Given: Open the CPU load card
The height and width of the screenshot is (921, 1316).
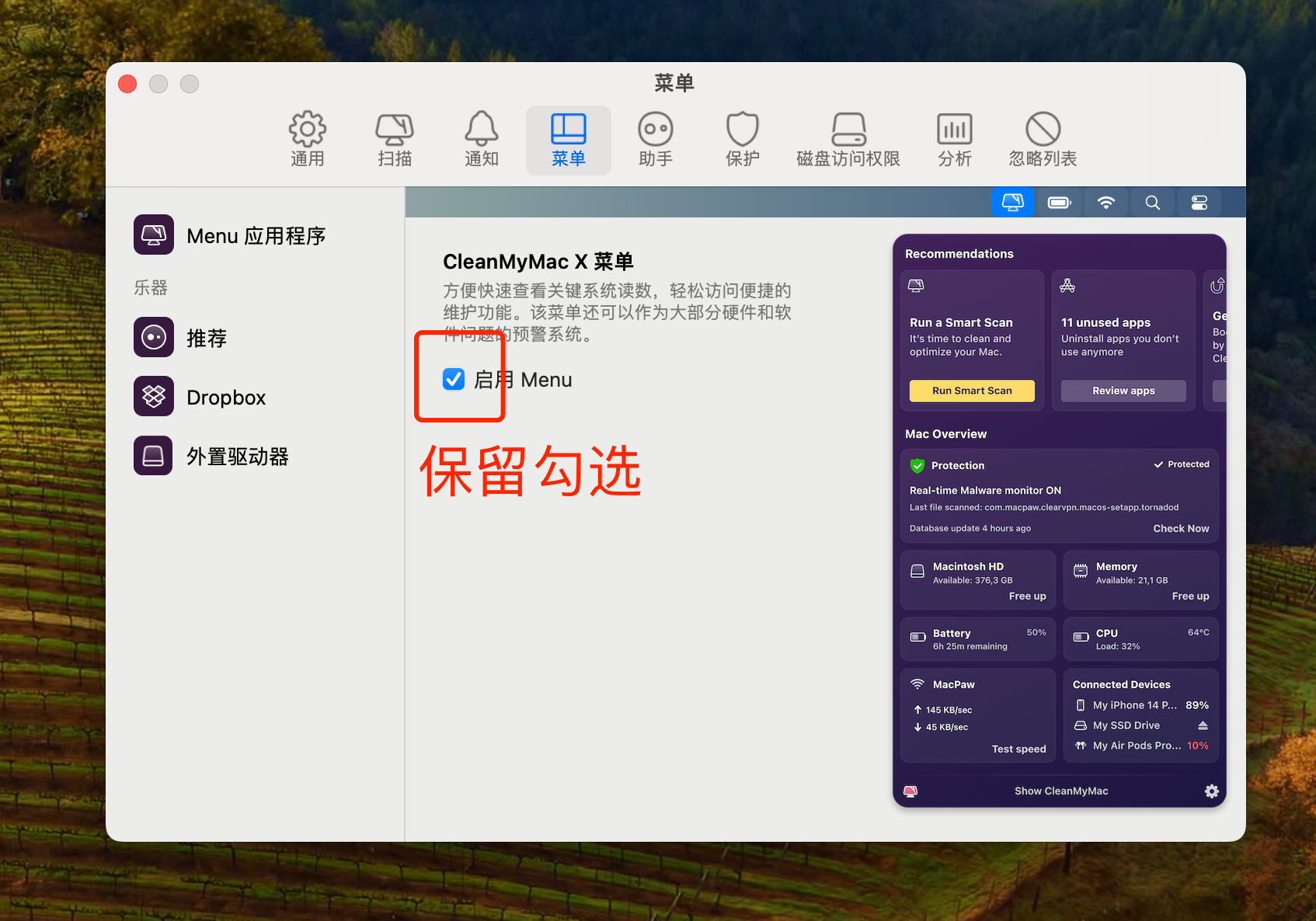Looking at the screenshot, I should coord(1140,639).
